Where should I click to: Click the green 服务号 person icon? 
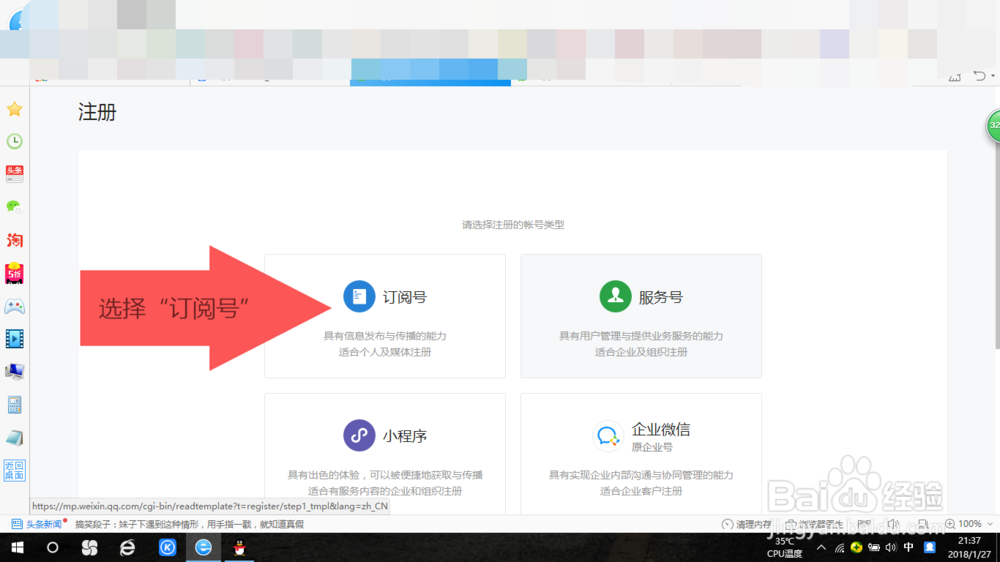615,297
